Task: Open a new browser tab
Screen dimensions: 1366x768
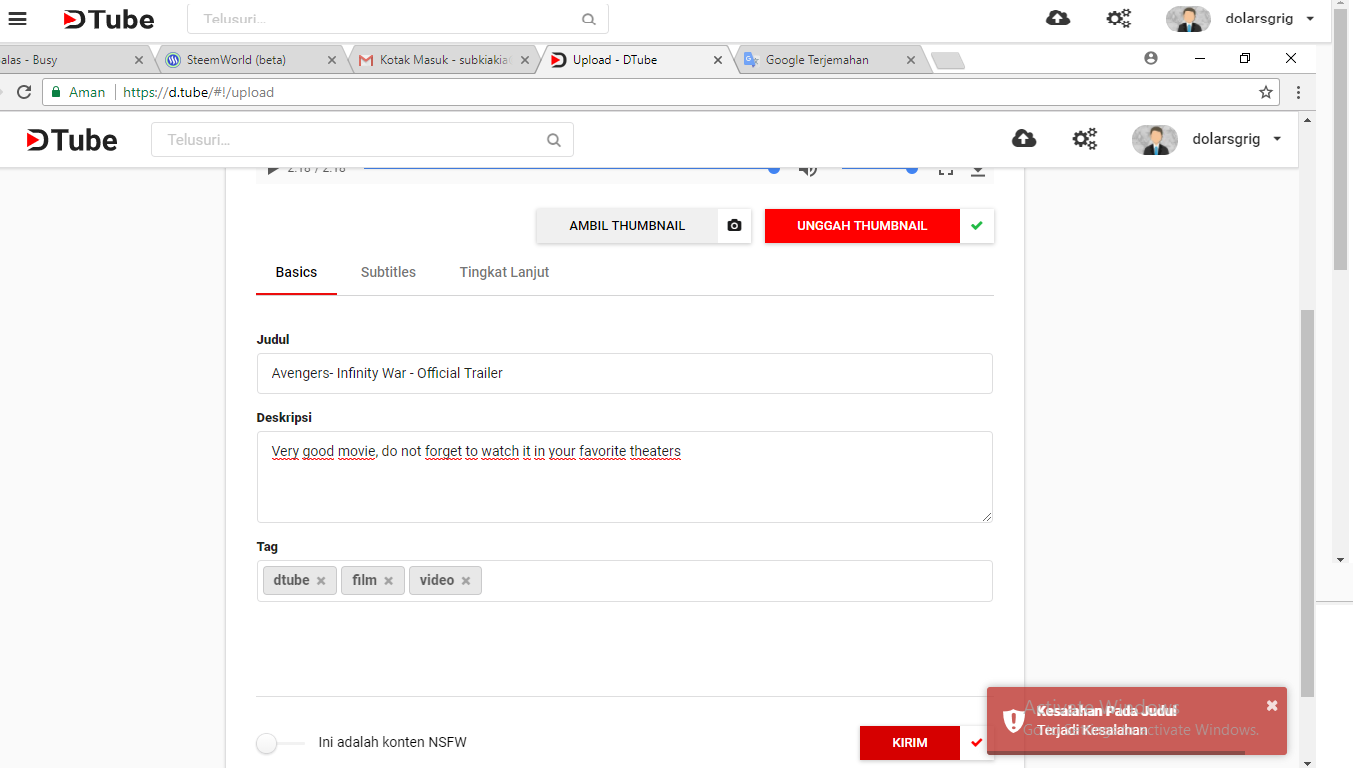Action: tap(947, 61)
